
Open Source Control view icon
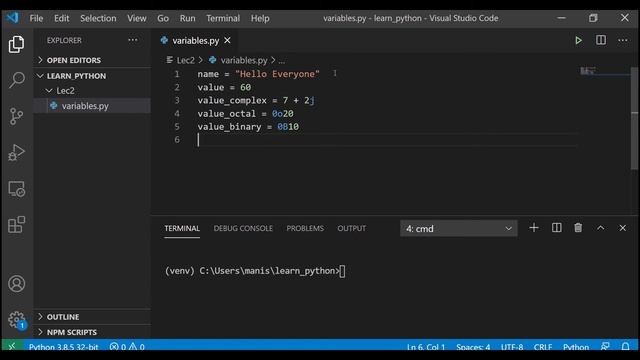16,116
